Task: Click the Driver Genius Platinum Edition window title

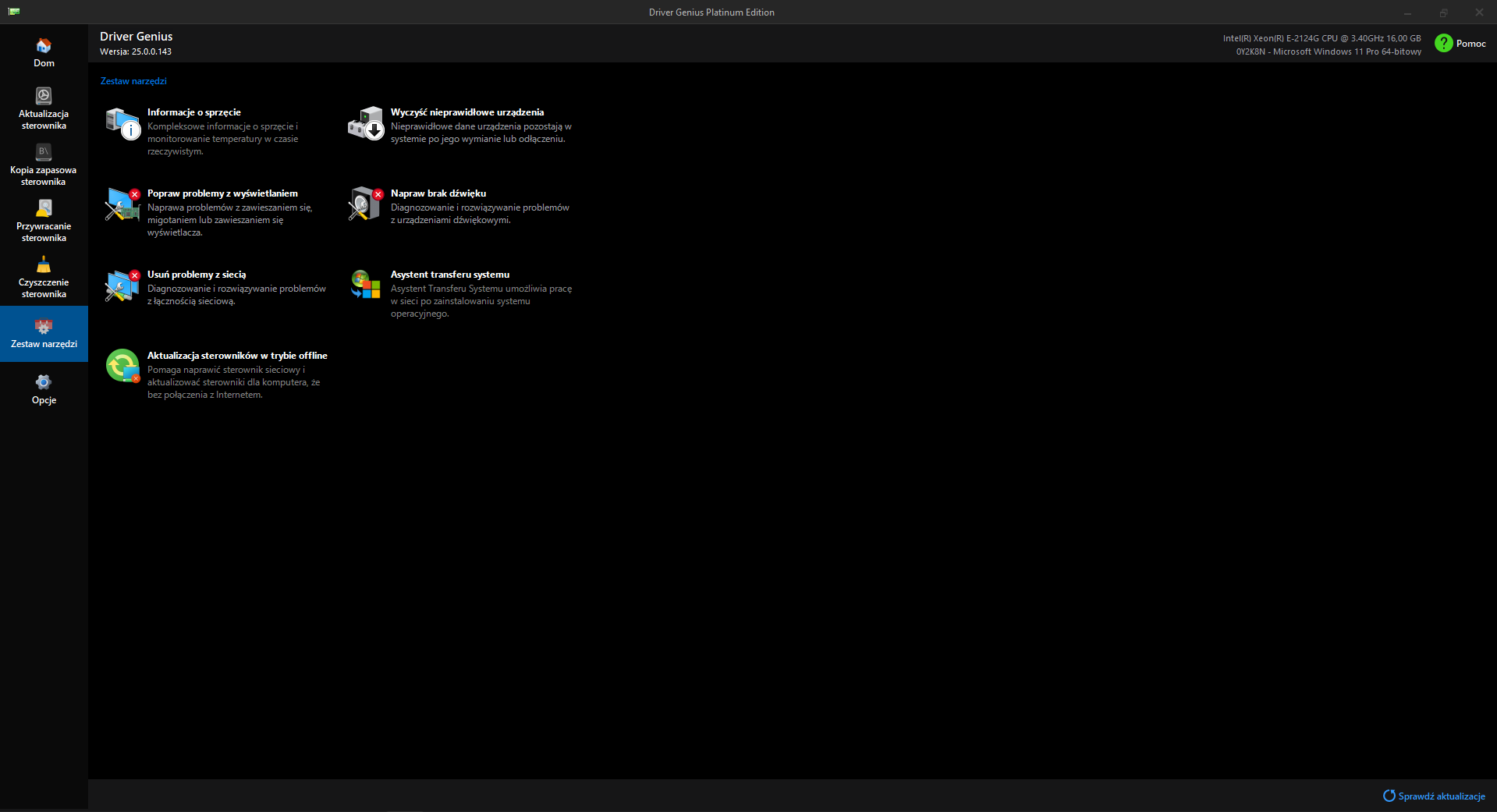Action: coord(711,12)
